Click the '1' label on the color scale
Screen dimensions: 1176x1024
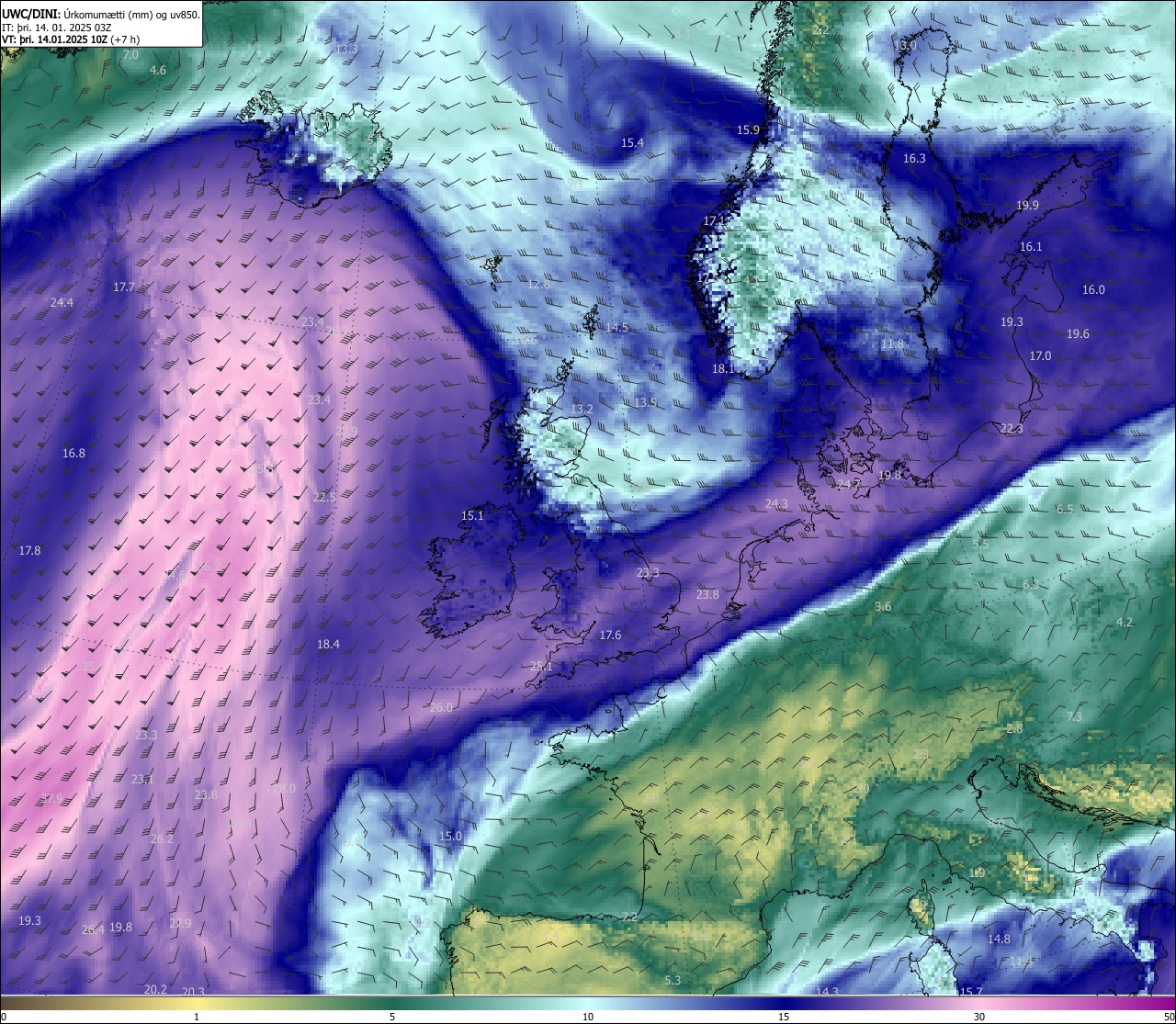coord(197,1017)
